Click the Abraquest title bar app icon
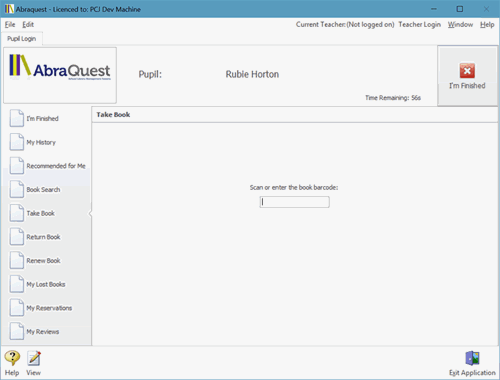The width and height of the screenshot is (500, 380). click(9, 9)
